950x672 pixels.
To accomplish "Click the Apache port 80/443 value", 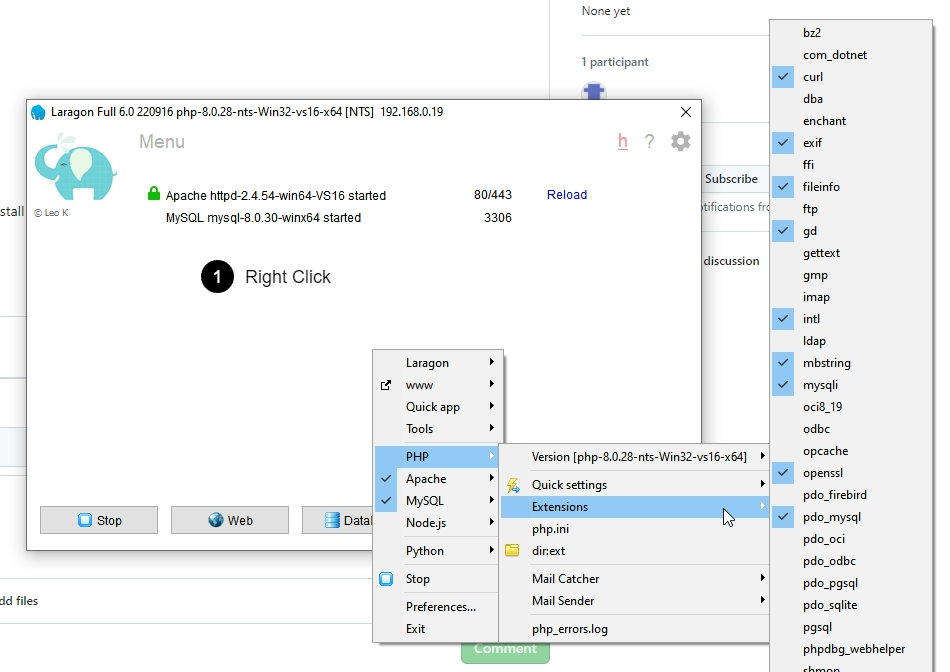I will click(493, 195).
